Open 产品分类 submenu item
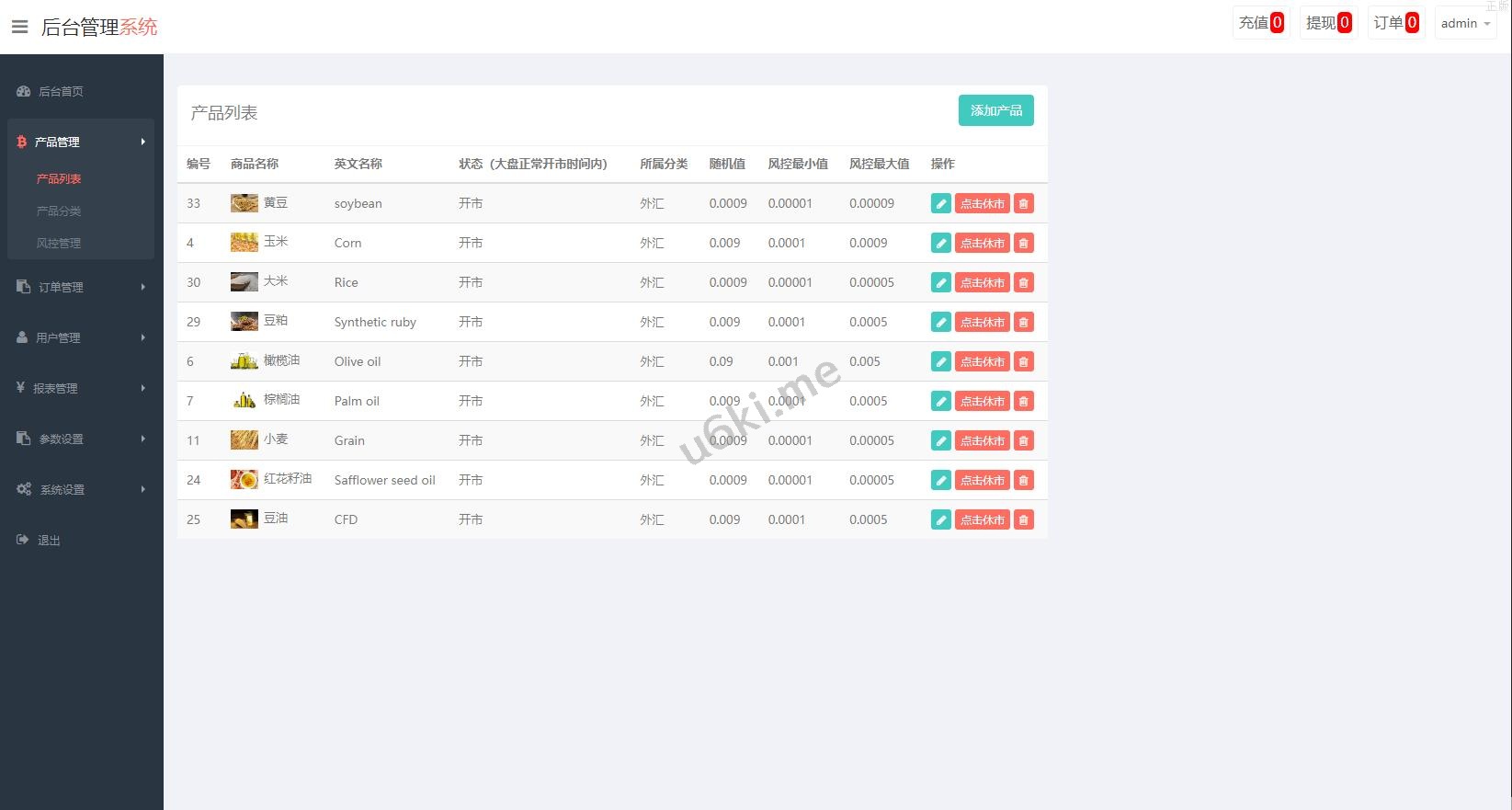1512x810 pixels. (x=59, y=211)
